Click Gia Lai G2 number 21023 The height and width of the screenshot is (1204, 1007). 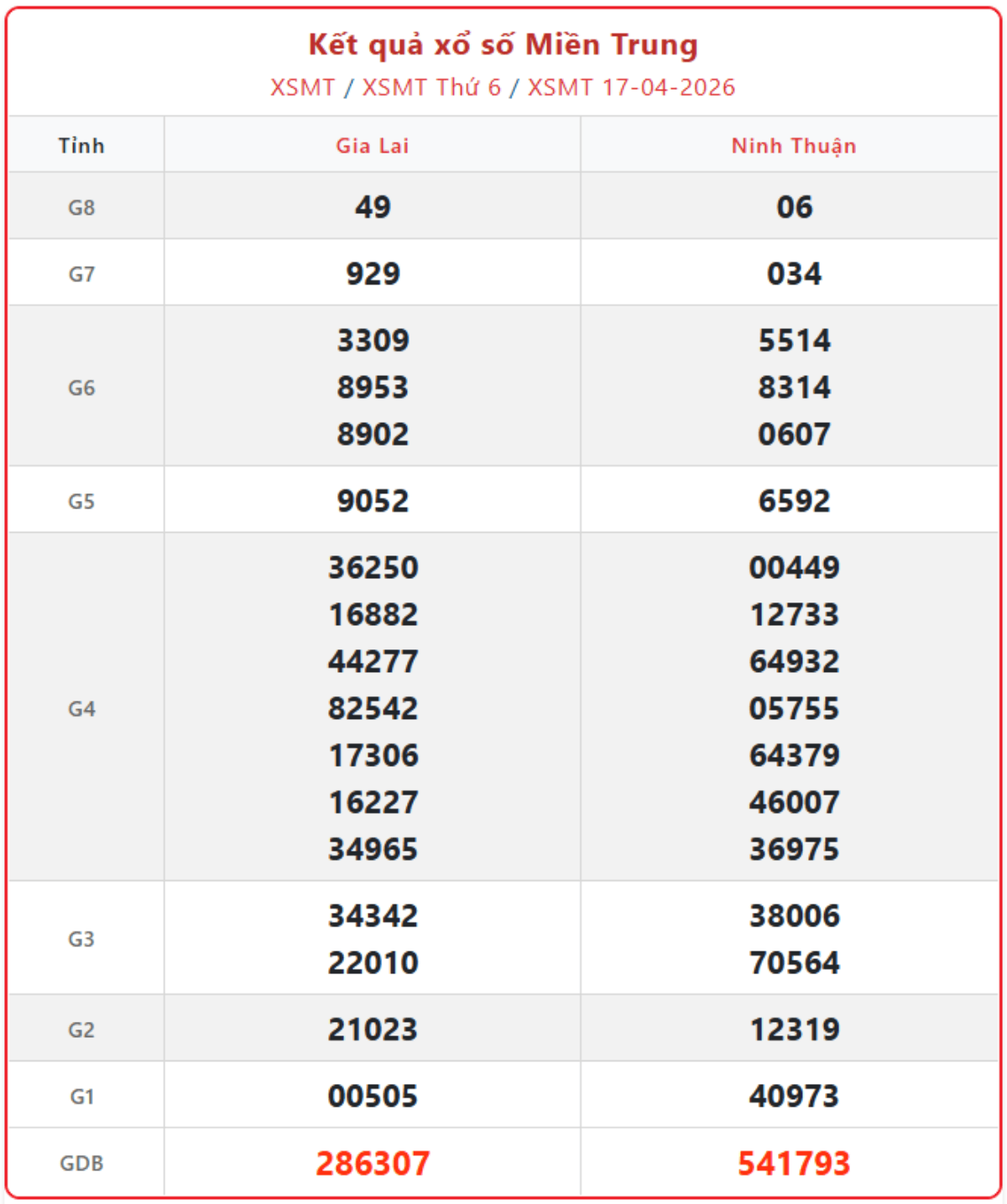click(373, 1029)
